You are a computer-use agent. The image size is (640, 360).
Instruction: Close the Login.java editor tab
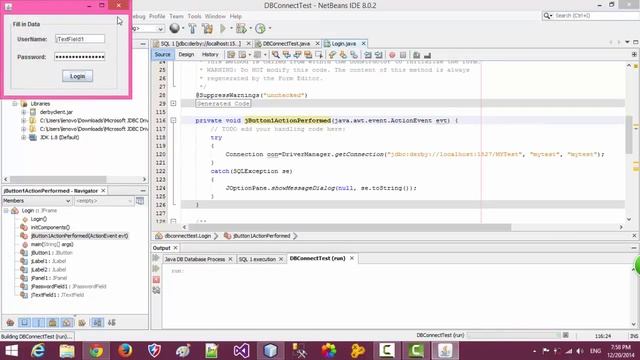[x=363, y=43]
